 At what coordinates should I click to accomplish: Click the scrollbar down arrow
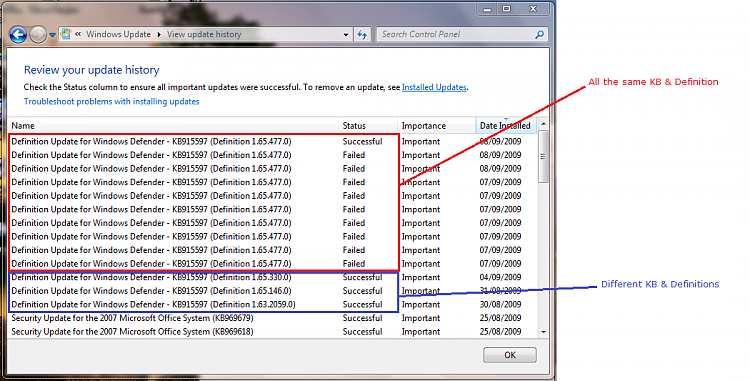543,332
